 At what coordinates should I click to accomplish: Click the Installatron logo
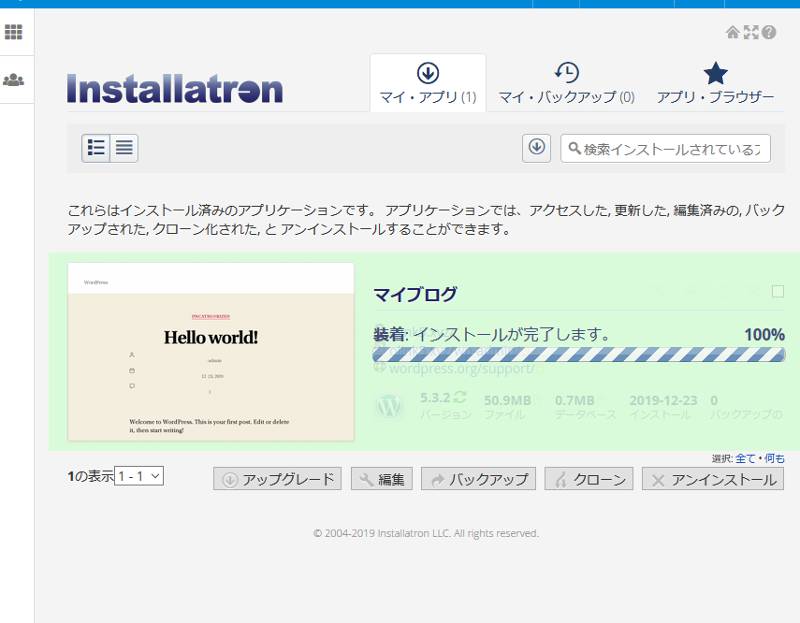coord(174,89)
